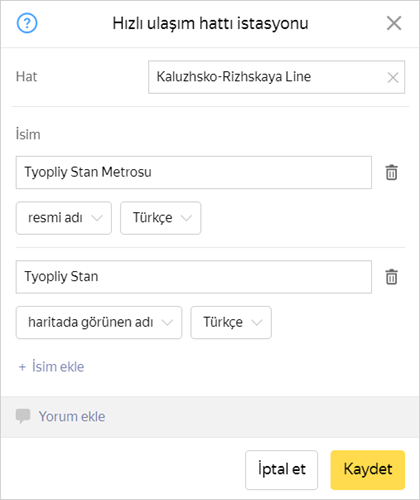Select the İsim ekle link
The width and height of the screenshot is (420, 500).
58,367
